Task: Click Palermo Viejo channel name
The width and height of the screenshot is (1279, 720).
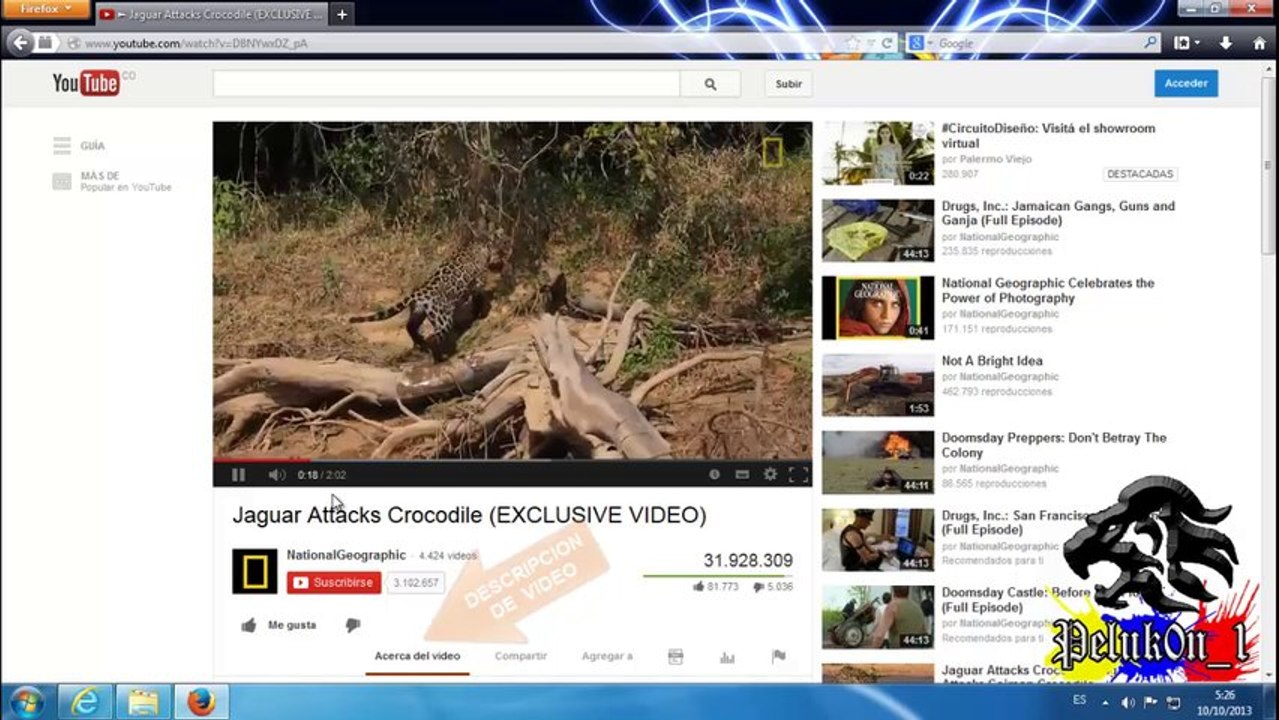Action: (x=995, y=159)
